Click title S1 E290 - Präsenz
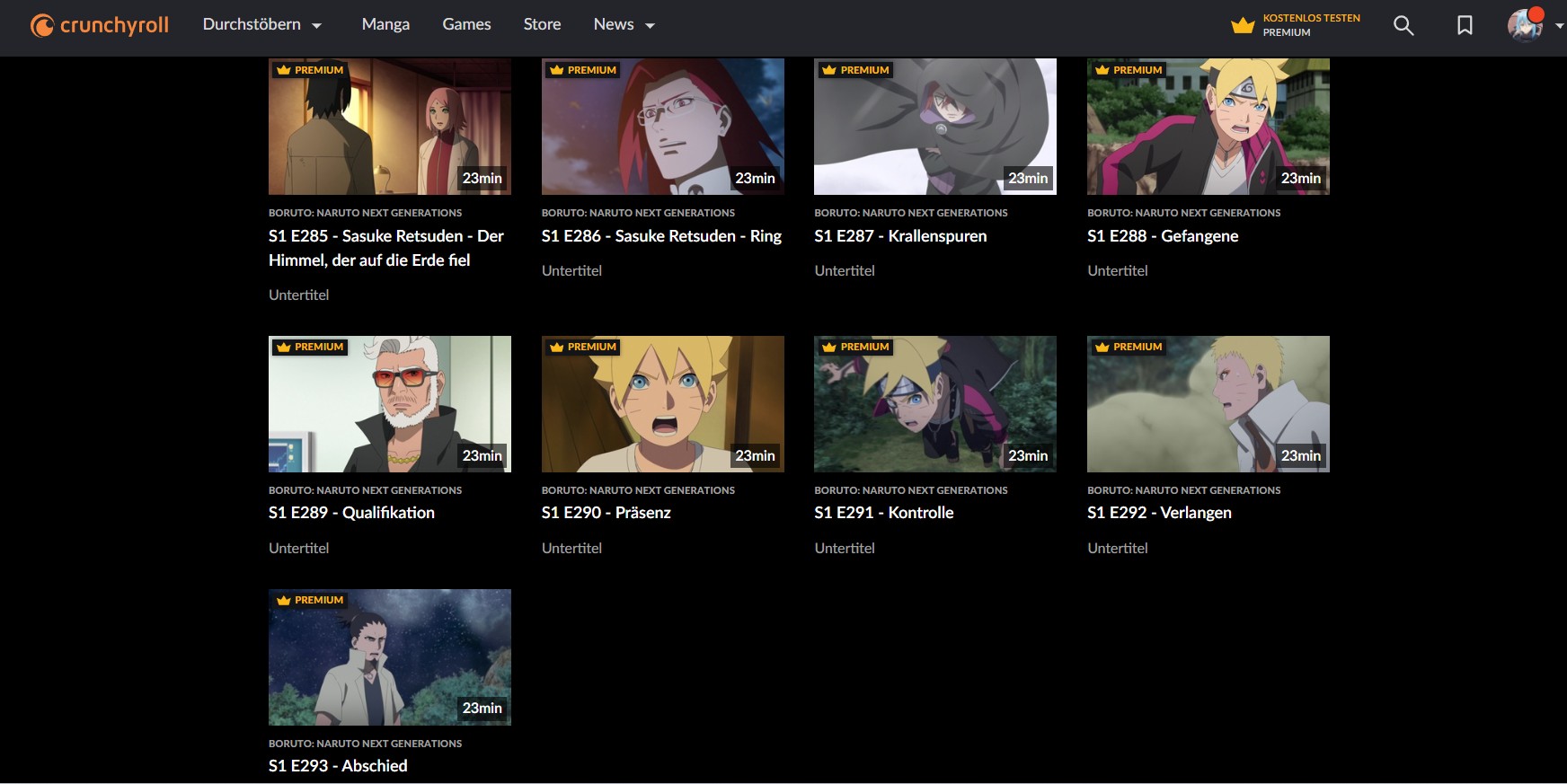 [x=606, y=513]
